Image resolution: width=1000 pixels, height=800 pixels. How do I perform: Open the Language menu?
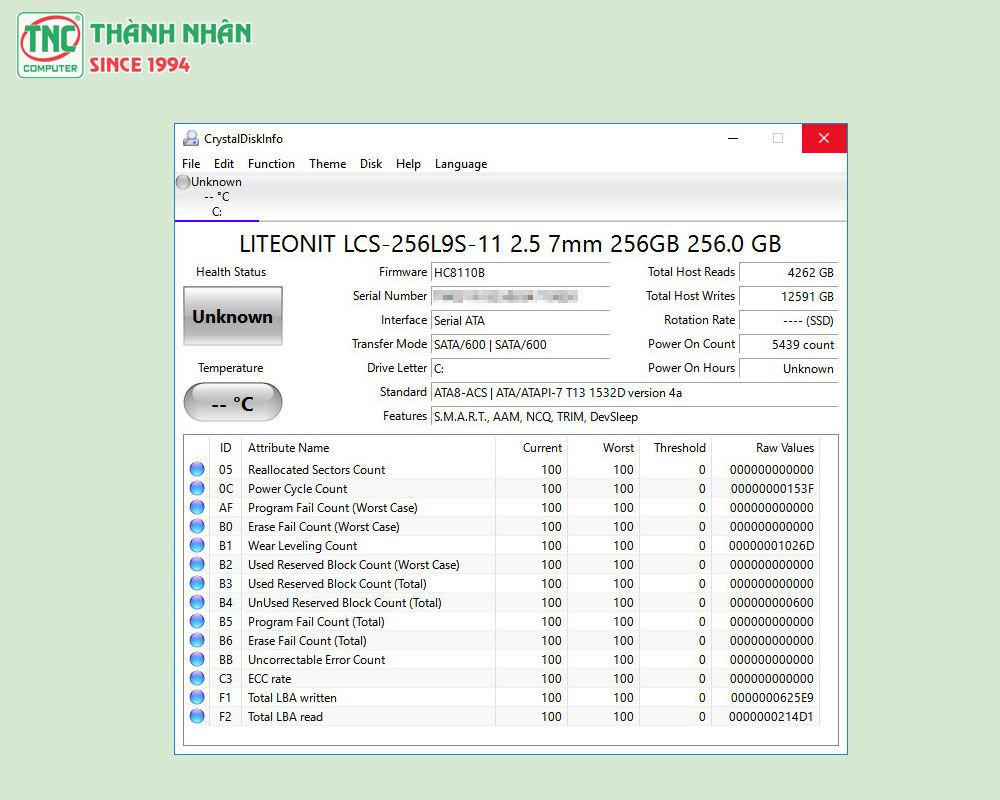[x=461, y=164]
